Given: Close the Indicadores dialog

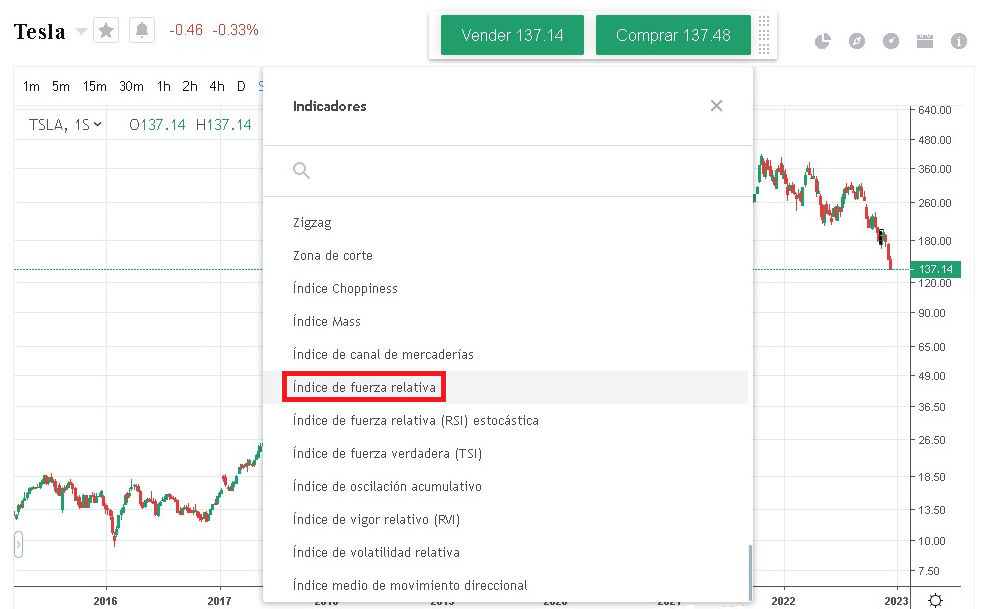Looking at the screenshot, I should (716, 106).
